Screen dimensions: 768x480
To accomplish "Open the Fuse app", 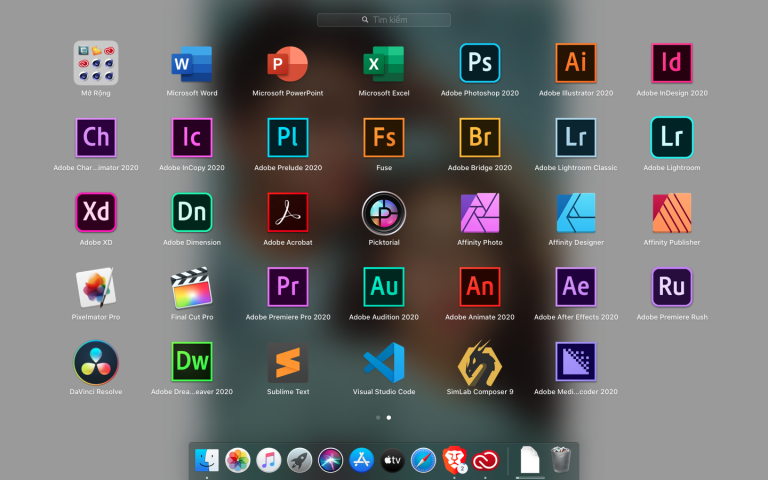I will [384, 138].
